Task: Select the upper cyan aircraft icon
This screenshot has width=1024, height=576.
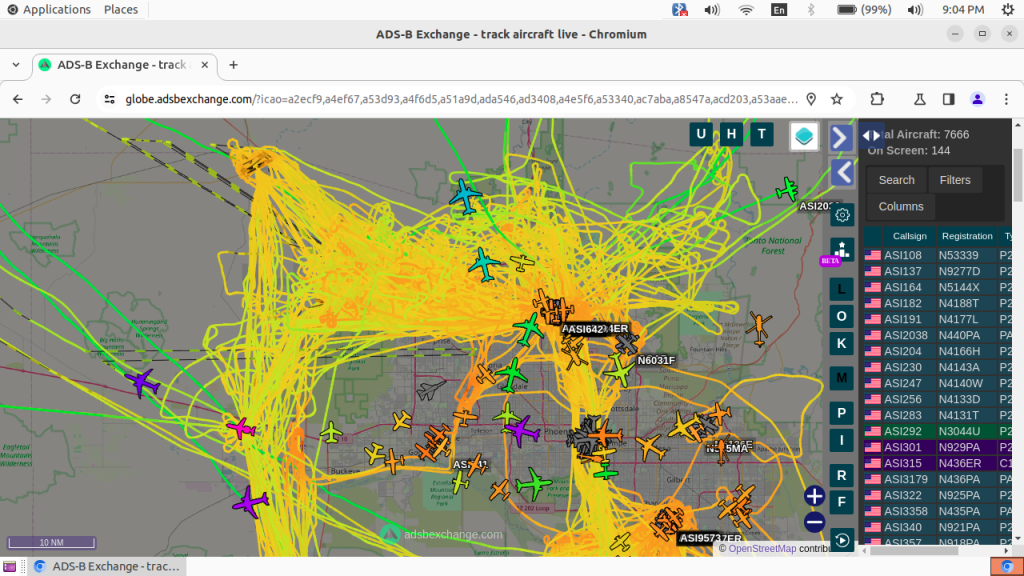Action: click(x=464, y=195)
